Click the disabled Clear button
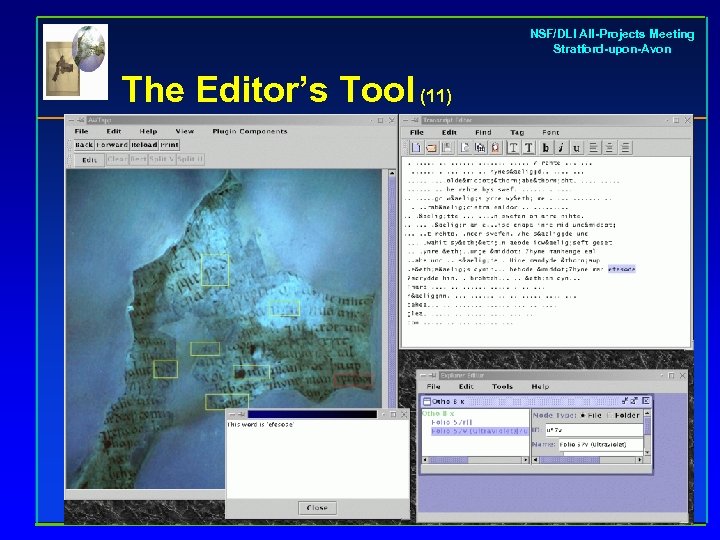Screen dimensions: 720x540 (x=117, y=159)
